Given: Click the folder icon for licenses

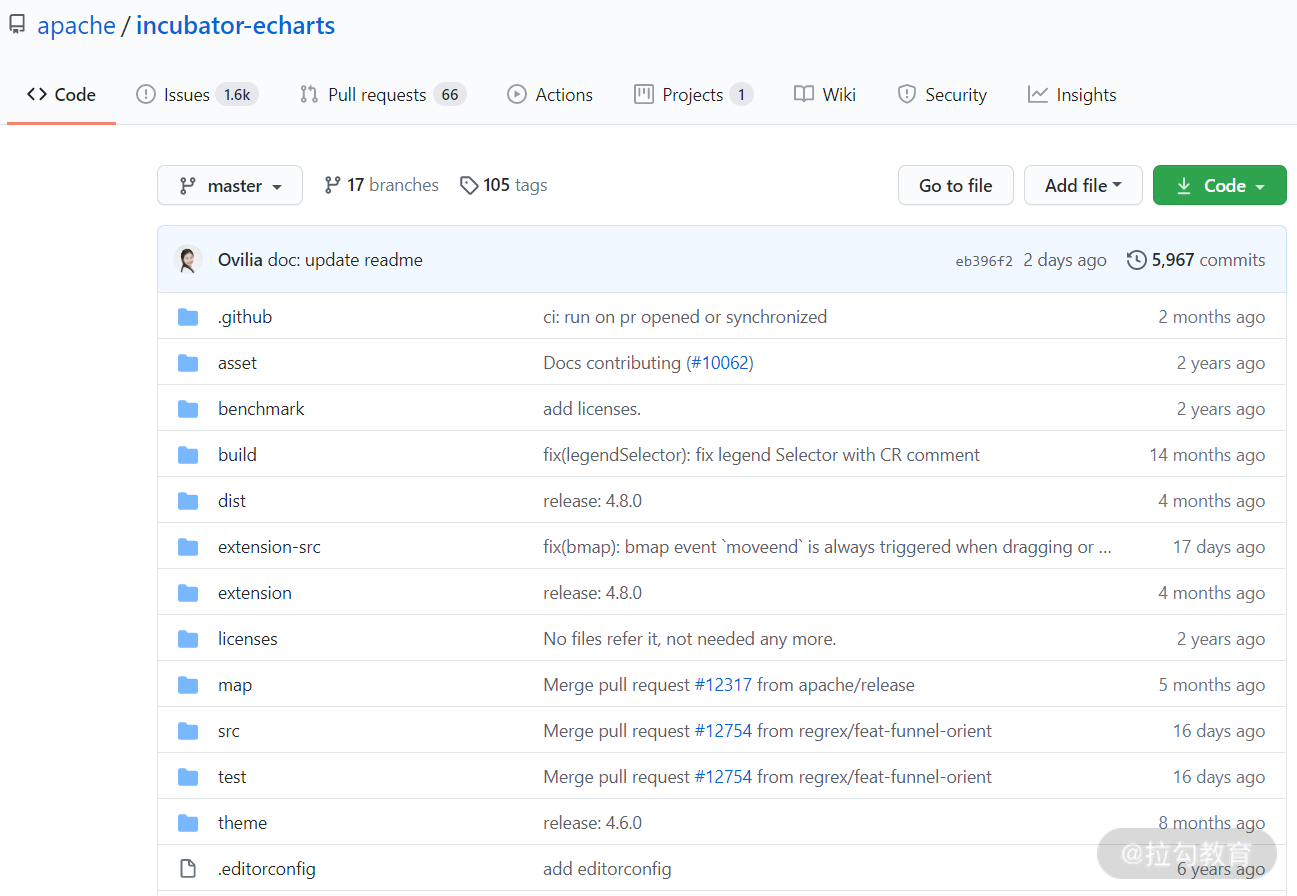Looking at the screenshot, I should click(x=188, y=639).
